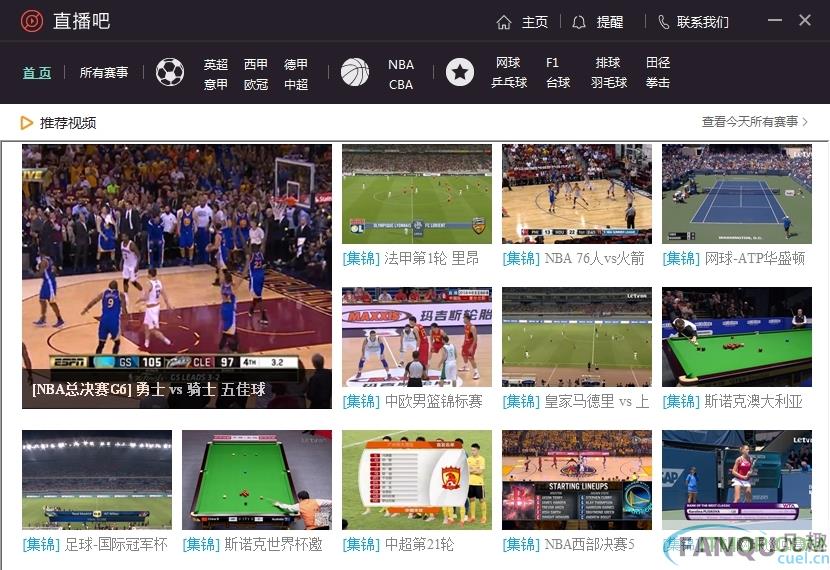Go to 主页 in the title bar
Image resolution: width=830 pixels, height=570 pixels.
point(535,22)
